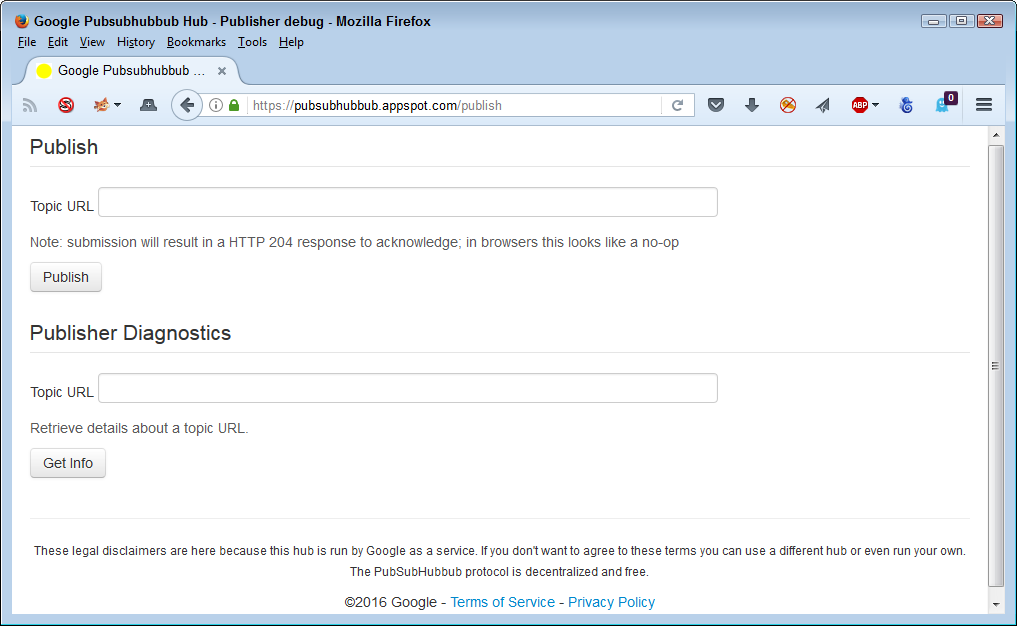Show site information via info icon

click(216, 105)
